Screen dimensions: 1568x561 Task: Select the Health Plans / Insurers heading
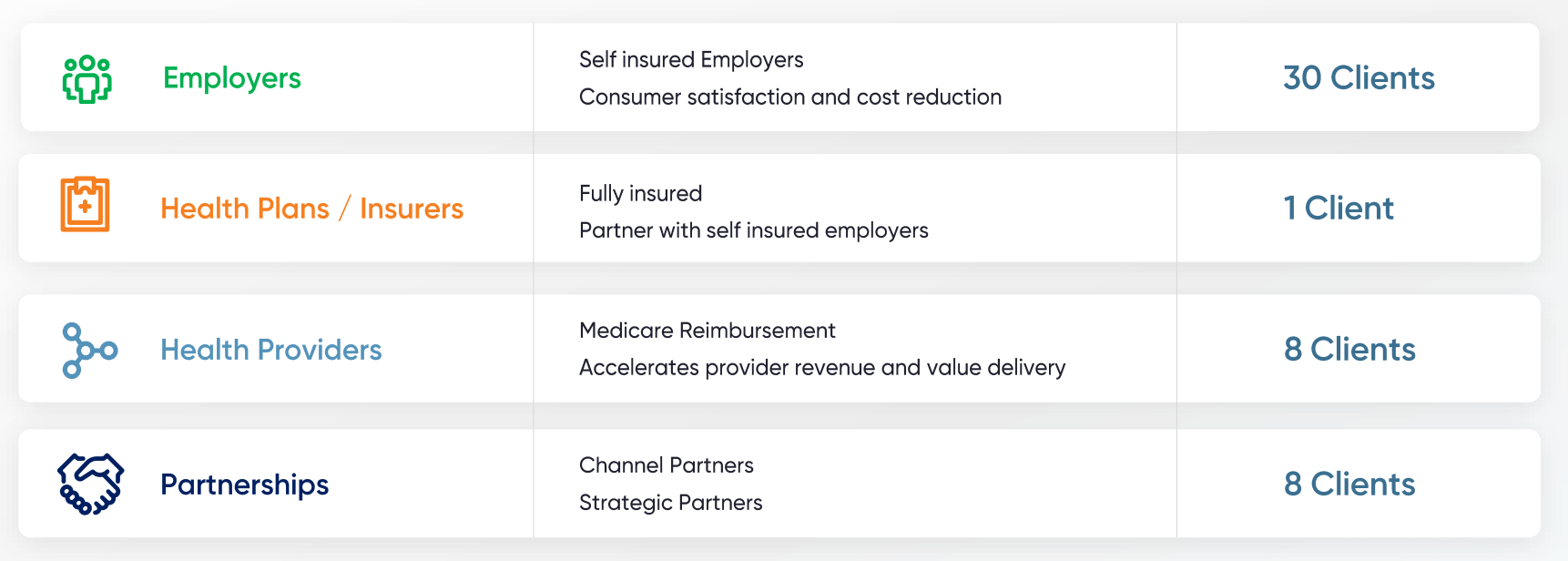coord(311,209)
